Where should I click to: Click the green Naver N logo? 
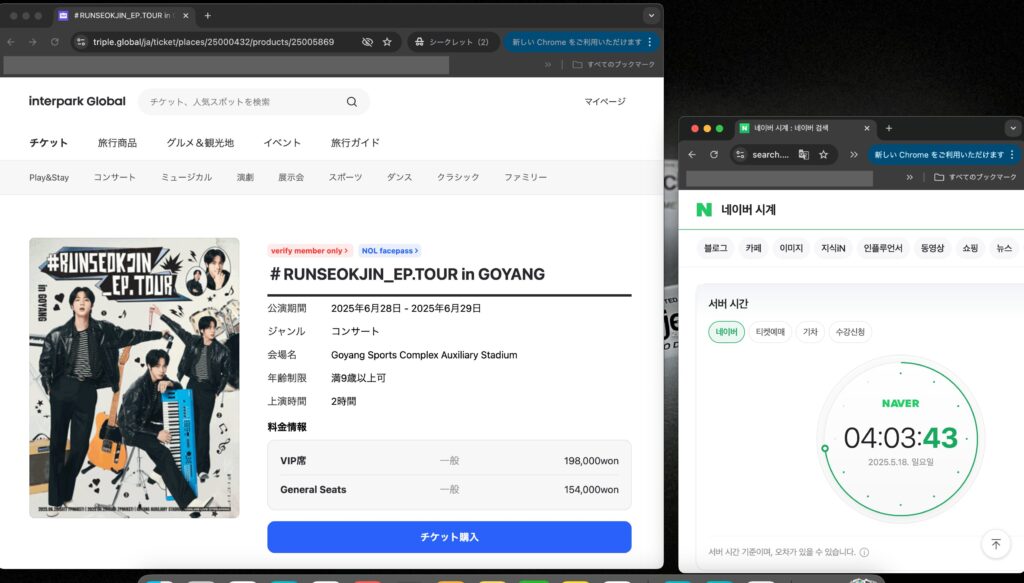[x=704, y=210]
